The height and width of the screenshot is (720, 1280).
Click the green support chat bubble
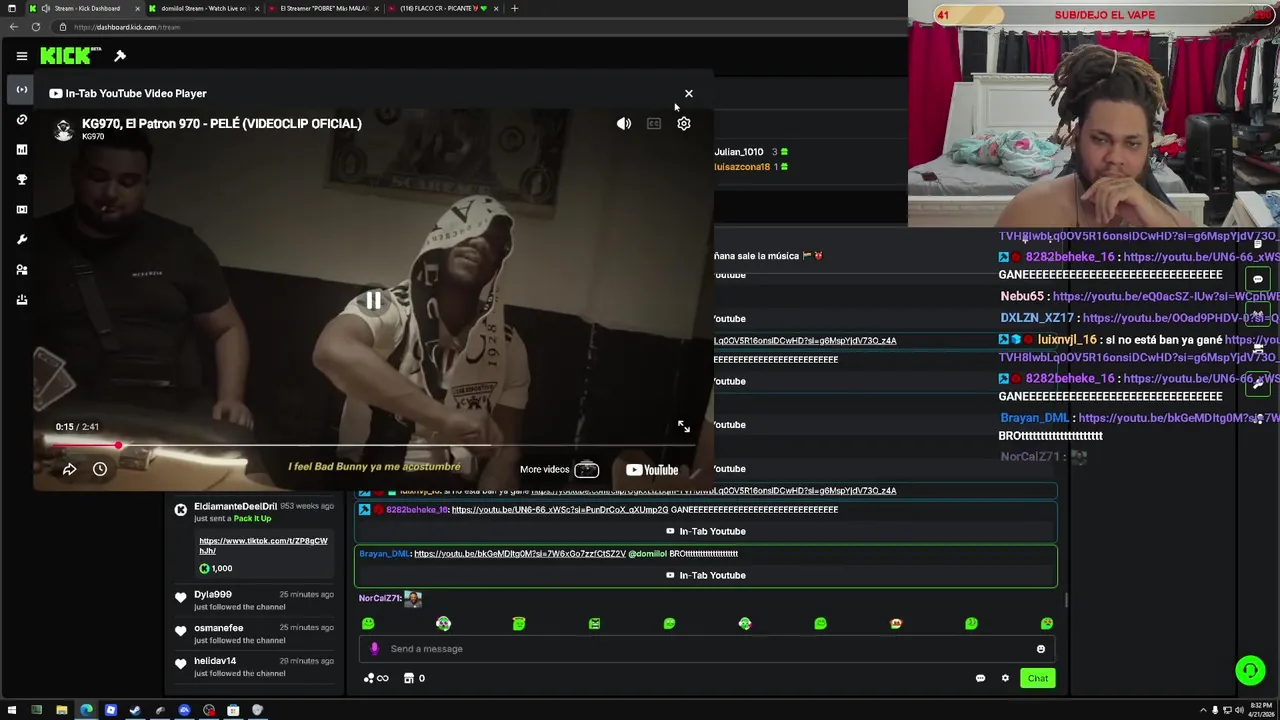pyautogui.click(x=1250, y=670)
